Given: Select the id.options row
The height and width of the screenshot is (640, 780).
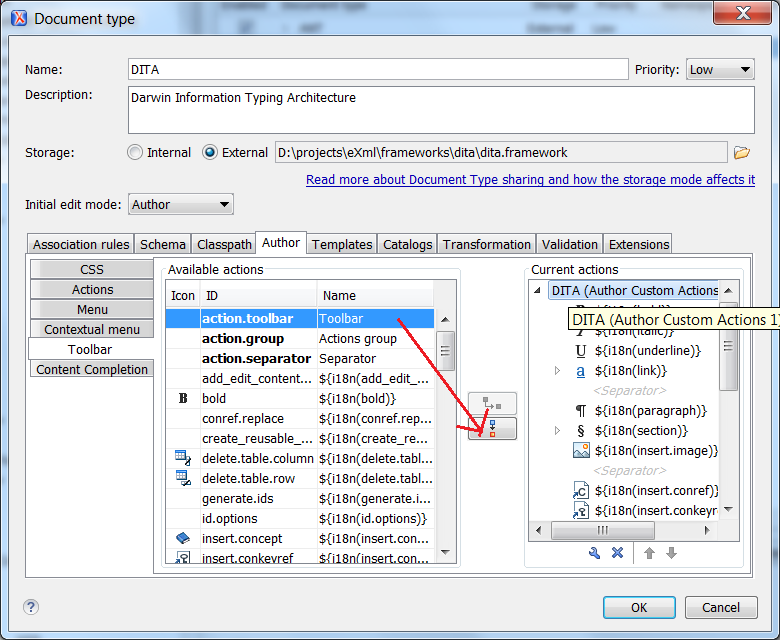Looking at the screenshot, I should click(300, 518).
